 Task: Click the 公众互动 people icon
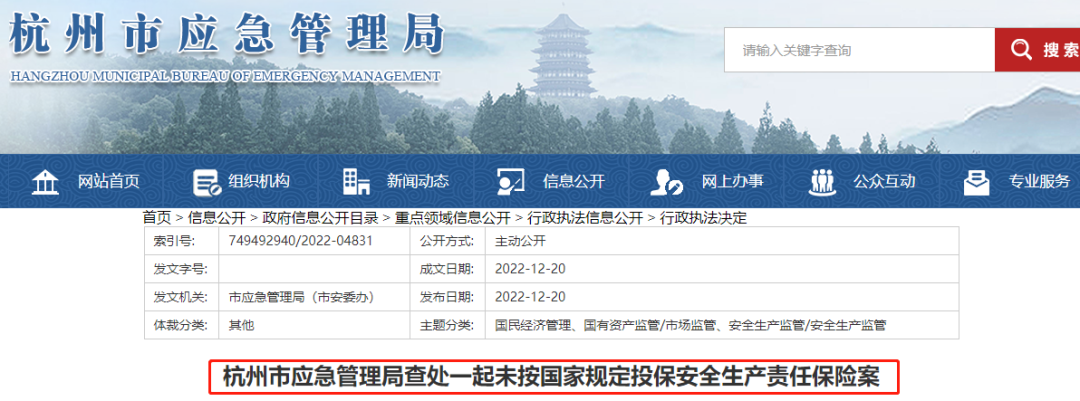coord(821,182)
